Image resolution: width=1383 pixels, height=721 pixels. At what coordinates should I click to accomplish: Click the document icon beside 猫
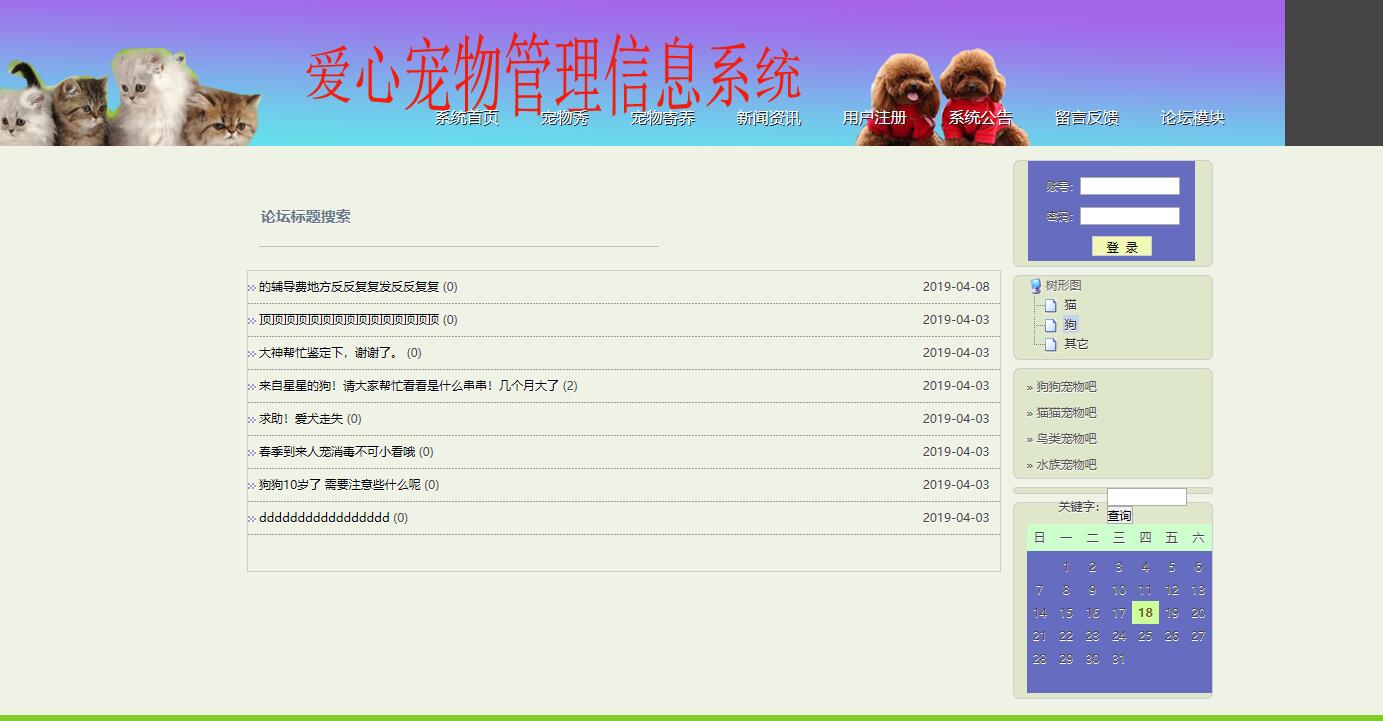pyautogui.click(x=1050, y=305)
